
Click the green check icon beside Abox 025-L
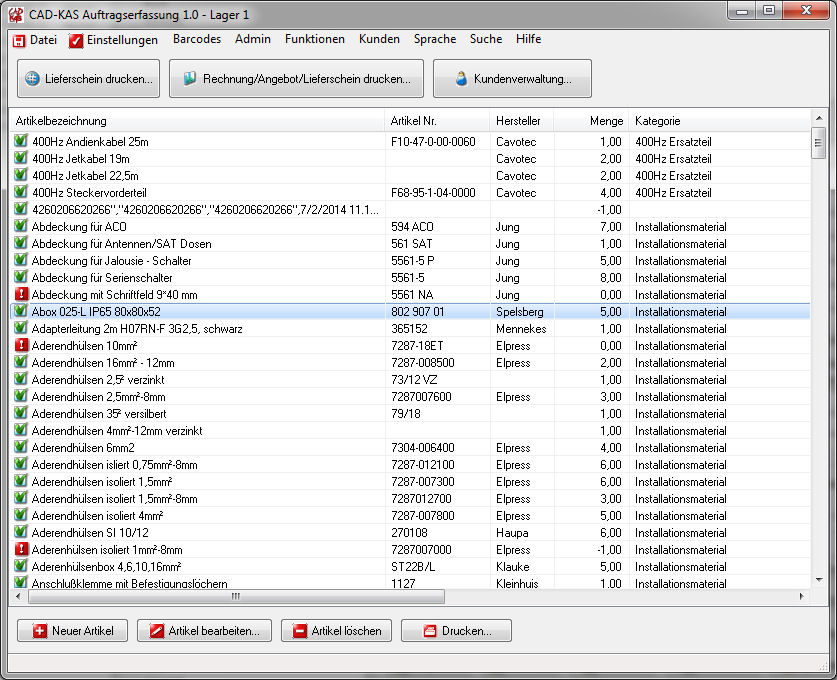point(22,311)
